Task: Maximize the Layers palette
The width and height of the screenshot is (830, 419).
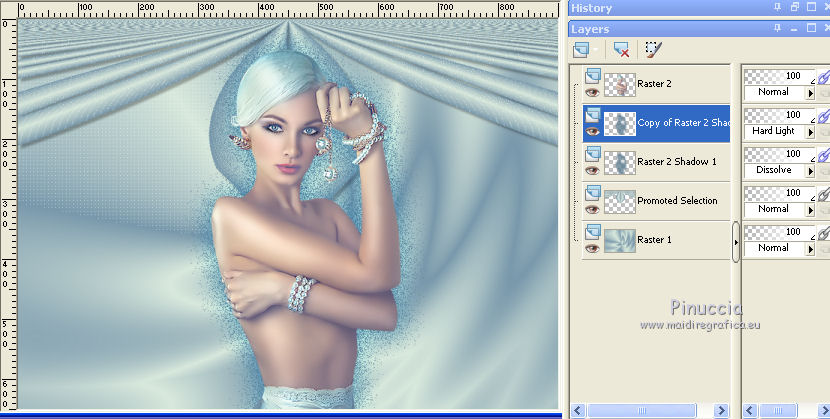Action: coord(811,28)
